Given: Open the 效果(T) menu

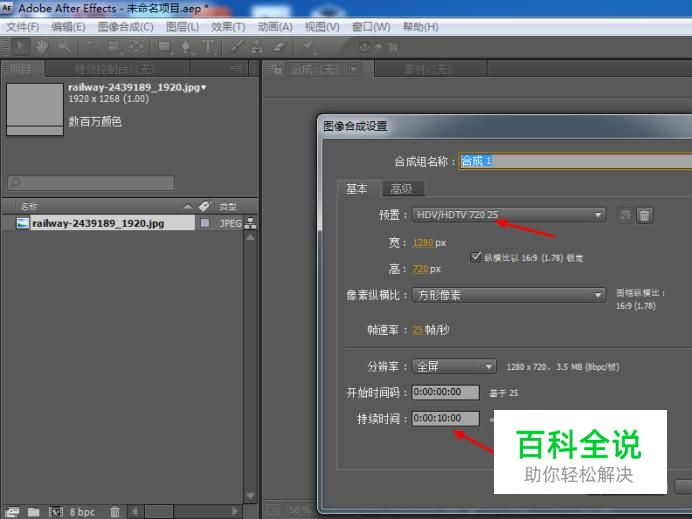Looking at the screenshot, I should 228,27.
